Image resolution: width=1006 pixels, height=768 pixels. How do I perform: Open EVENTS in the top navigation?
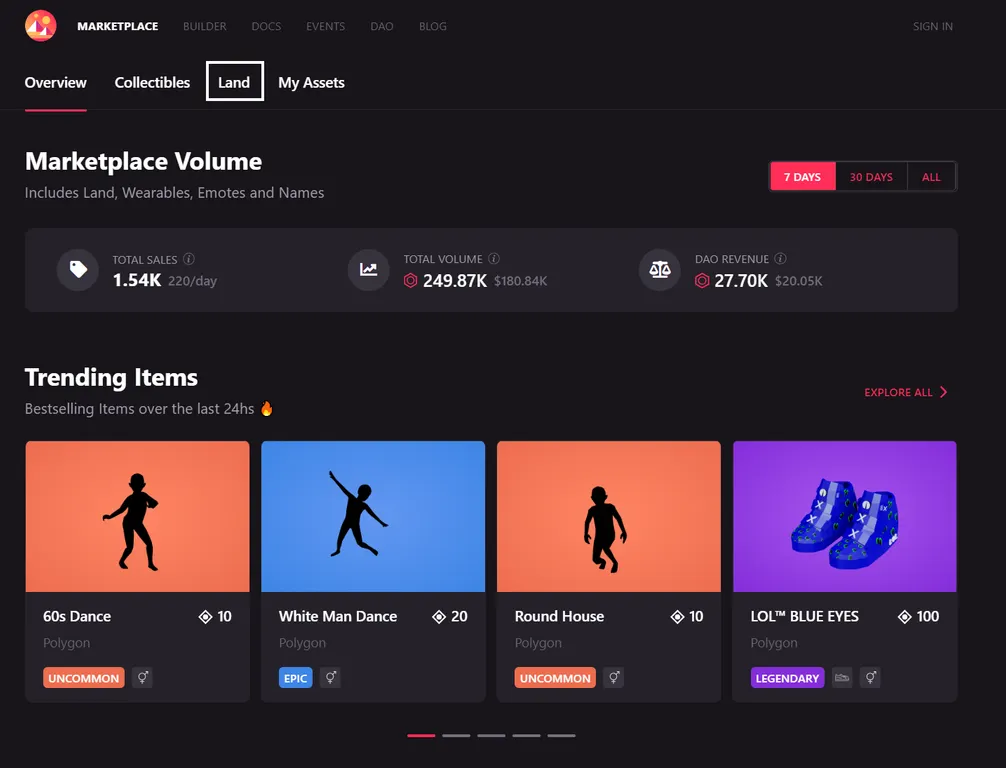click(x=325, y=26)
